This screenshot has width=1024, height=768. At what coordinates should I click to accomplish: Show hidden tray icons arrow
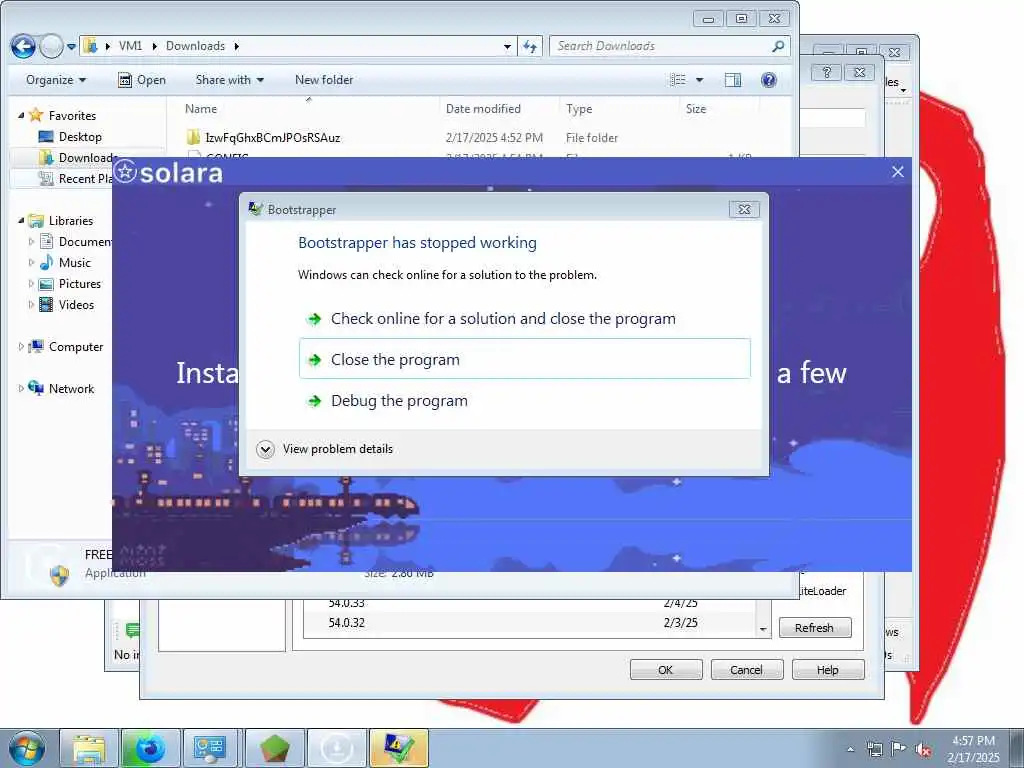pos(850,749)
